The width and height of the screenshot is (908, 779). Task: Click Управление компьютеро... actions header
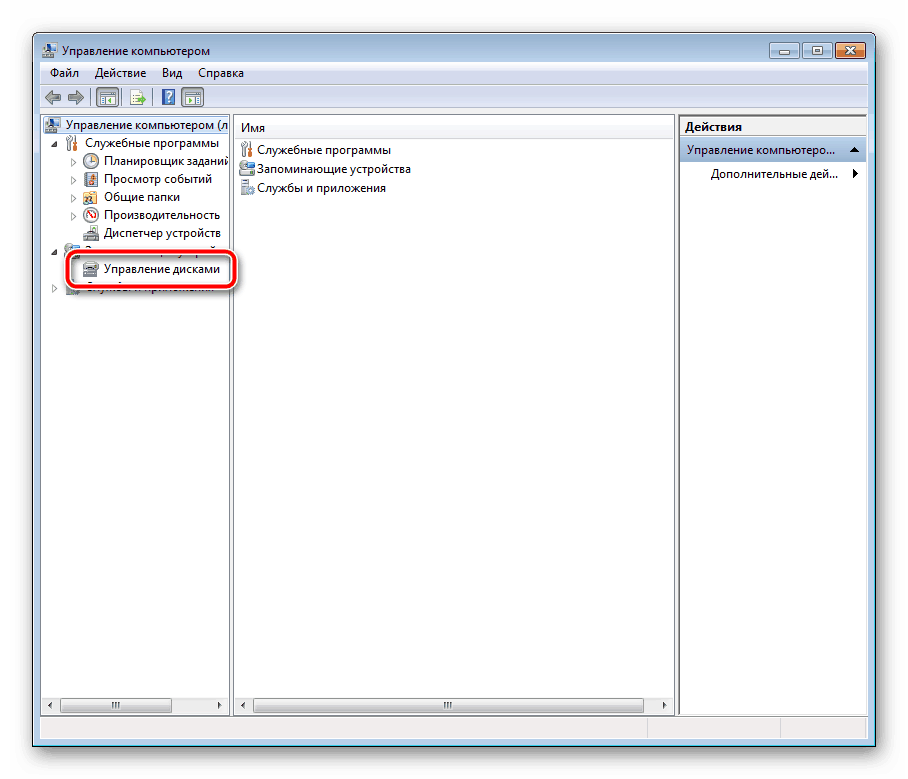coord(772,150)
